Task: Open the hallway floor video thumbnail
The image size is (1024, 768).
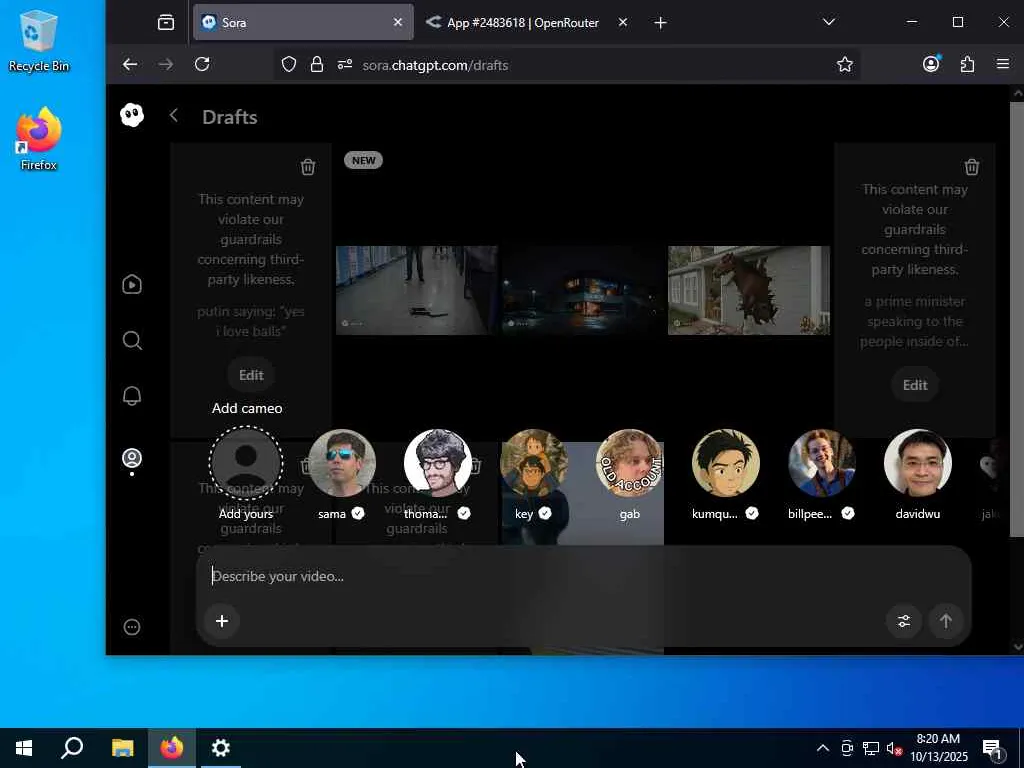Action: [x=417, y=291]
